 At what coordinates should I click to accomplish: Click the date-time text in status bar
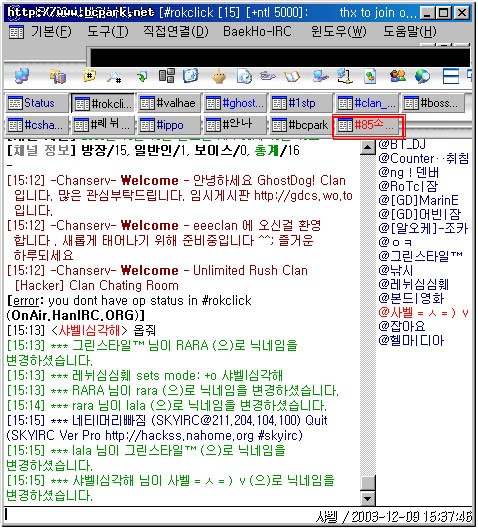coord(412,517)
